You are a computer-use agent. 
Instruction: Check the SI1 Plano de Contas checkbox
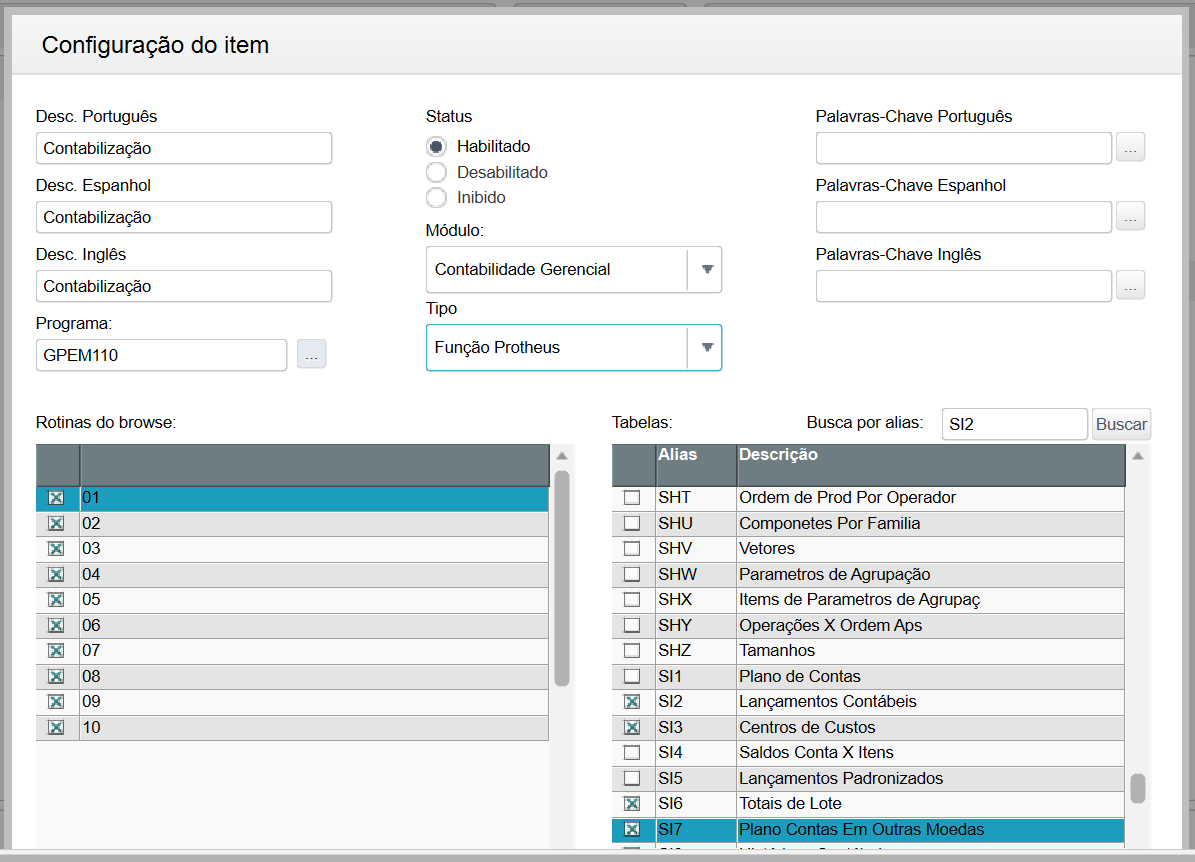tap(632, 677)
